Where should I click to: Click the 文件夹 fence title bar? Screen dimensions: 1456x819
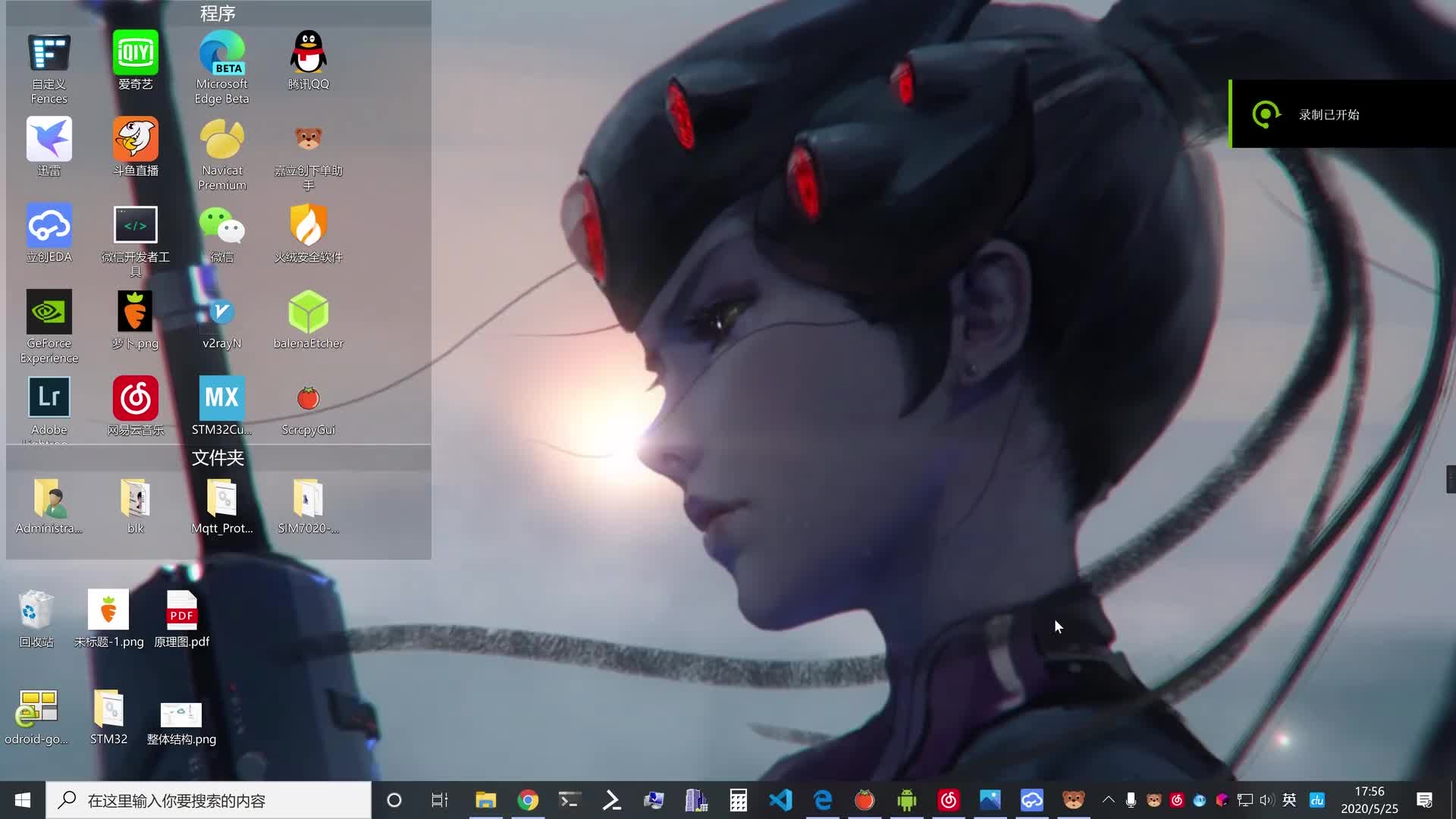point(218,458)
